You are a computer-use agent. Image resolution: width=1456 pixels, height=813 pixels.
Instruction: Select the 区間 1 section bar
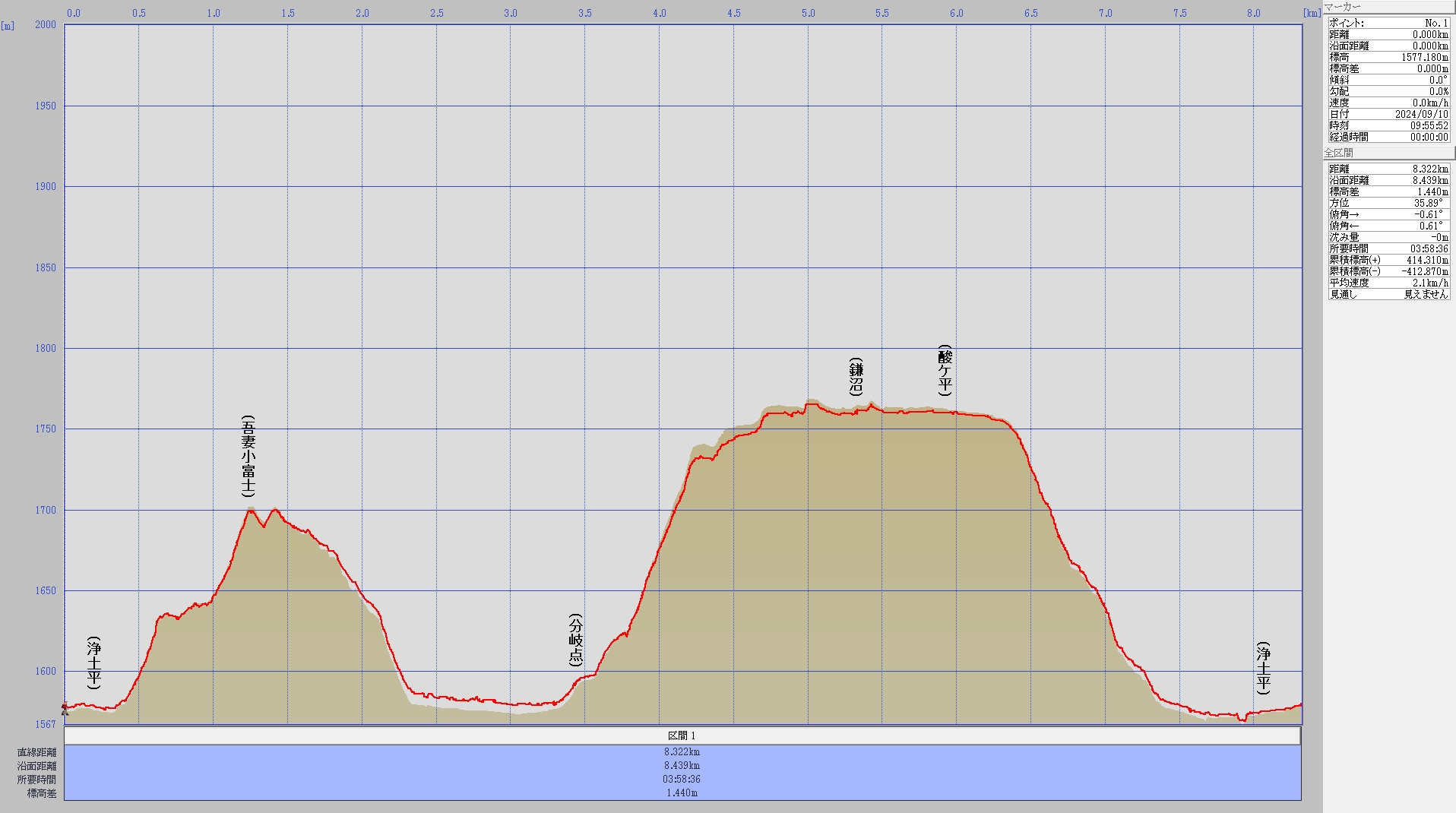coord(682,735)
